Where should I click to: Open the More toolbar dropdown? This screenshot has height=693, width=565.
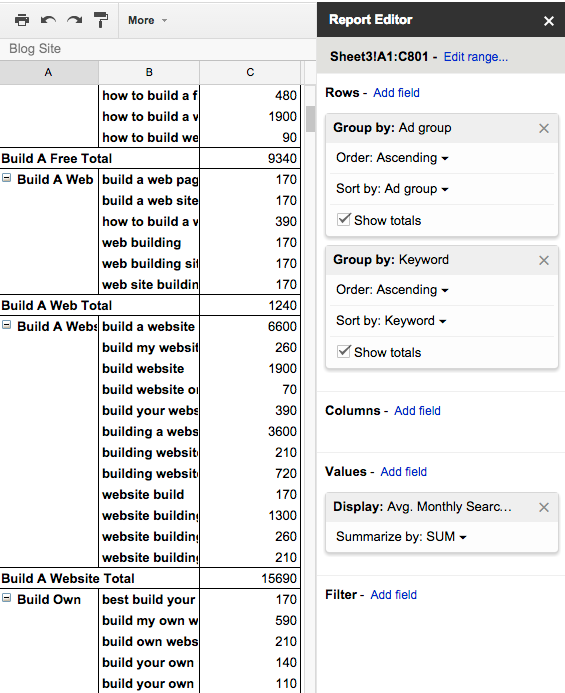tap(147, 20)
